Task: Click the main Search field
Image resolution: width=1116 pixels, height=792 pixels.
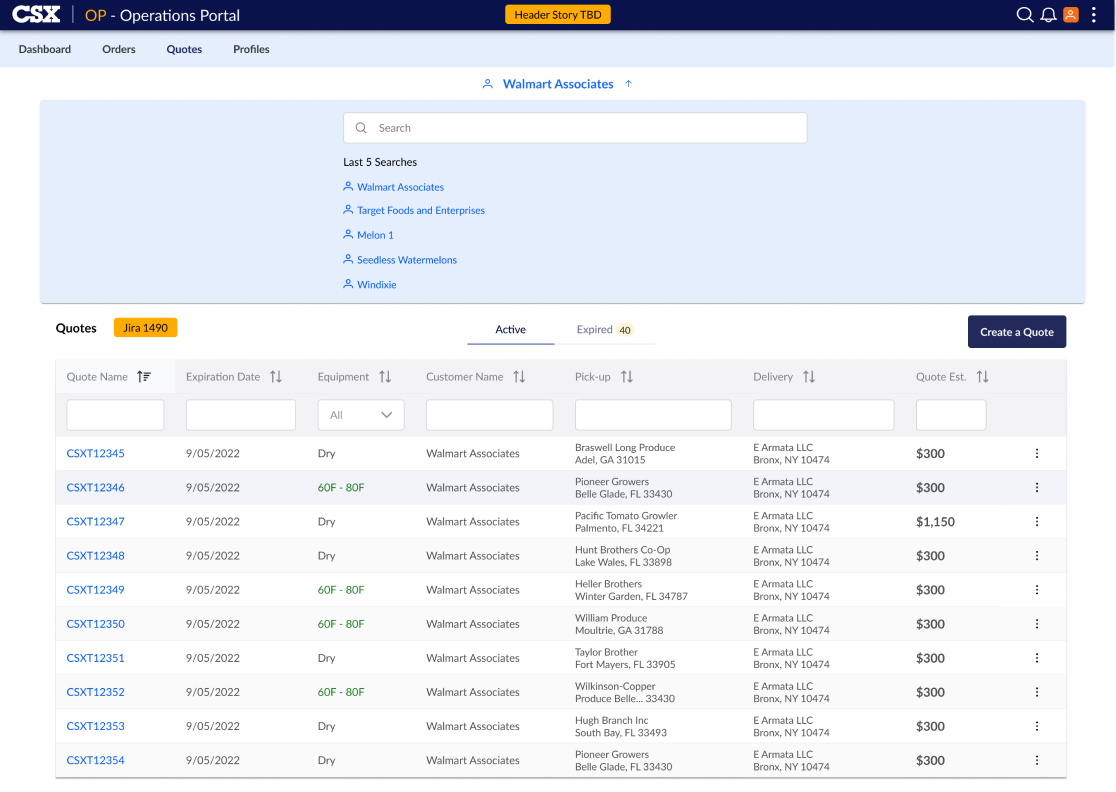Action: pyautogui.click(x=575, y=128)
